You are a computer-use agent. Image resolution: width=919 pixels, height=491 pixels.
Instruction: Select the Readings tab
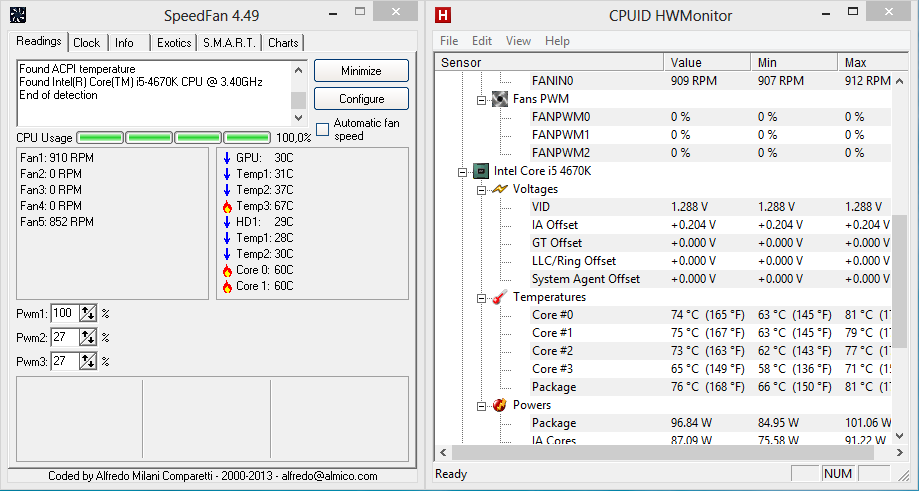(x=39, y=41)
